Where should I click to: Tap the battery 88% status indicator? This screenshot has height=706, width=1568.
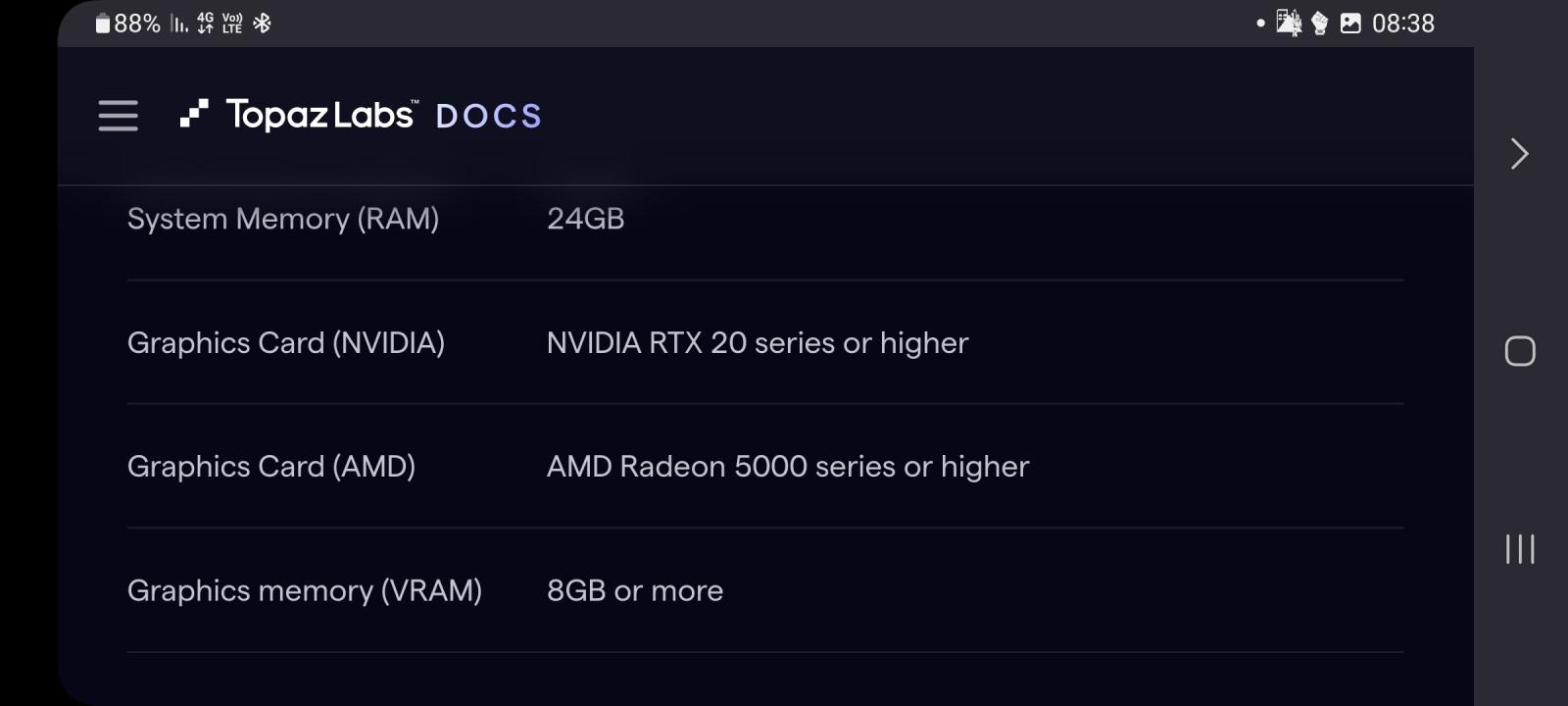pos(127,24)
